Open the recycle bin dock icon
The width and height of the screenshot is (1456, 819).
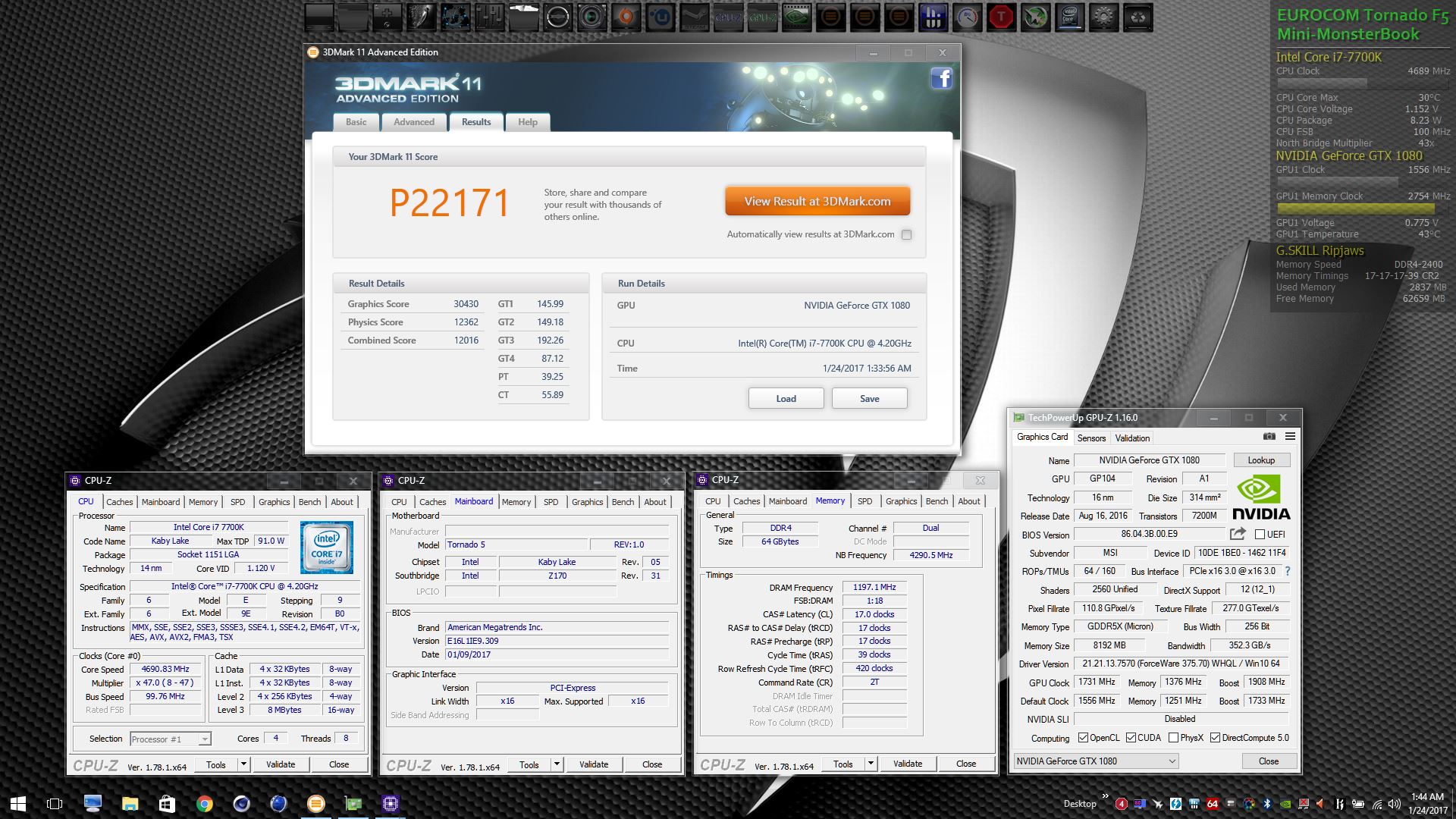click(x=1138, y=17)
